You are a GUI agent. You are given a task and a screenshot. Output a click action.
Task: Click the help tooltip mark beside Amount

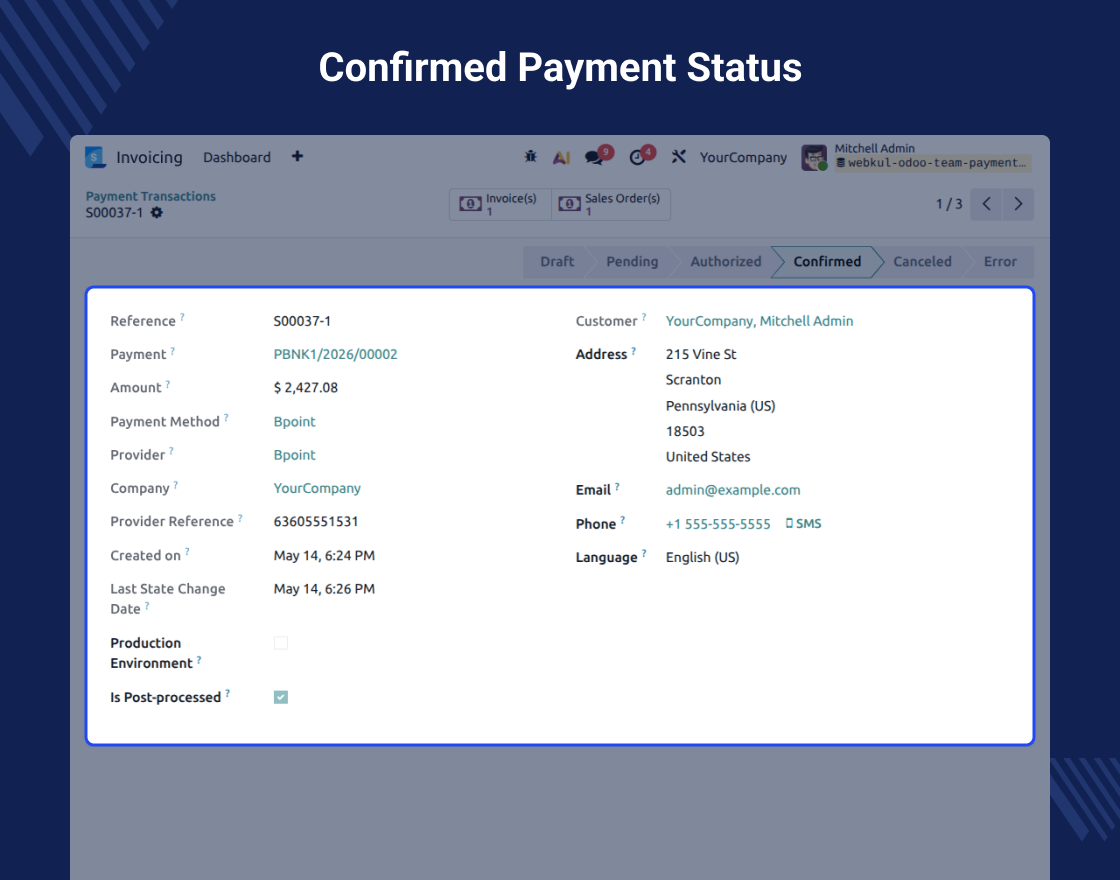[x=168, y=384]
